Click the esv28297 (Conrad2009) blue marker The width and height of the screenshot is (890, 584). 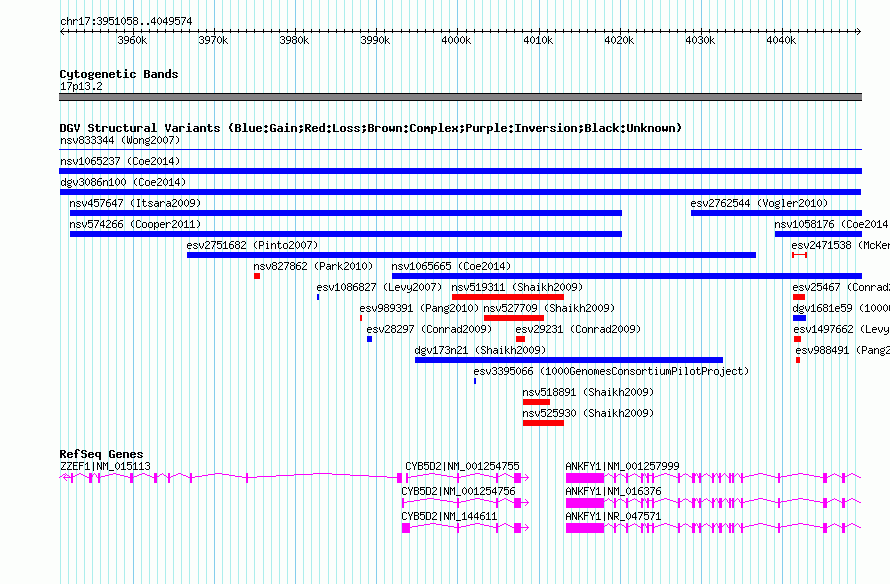pos(370,339)
